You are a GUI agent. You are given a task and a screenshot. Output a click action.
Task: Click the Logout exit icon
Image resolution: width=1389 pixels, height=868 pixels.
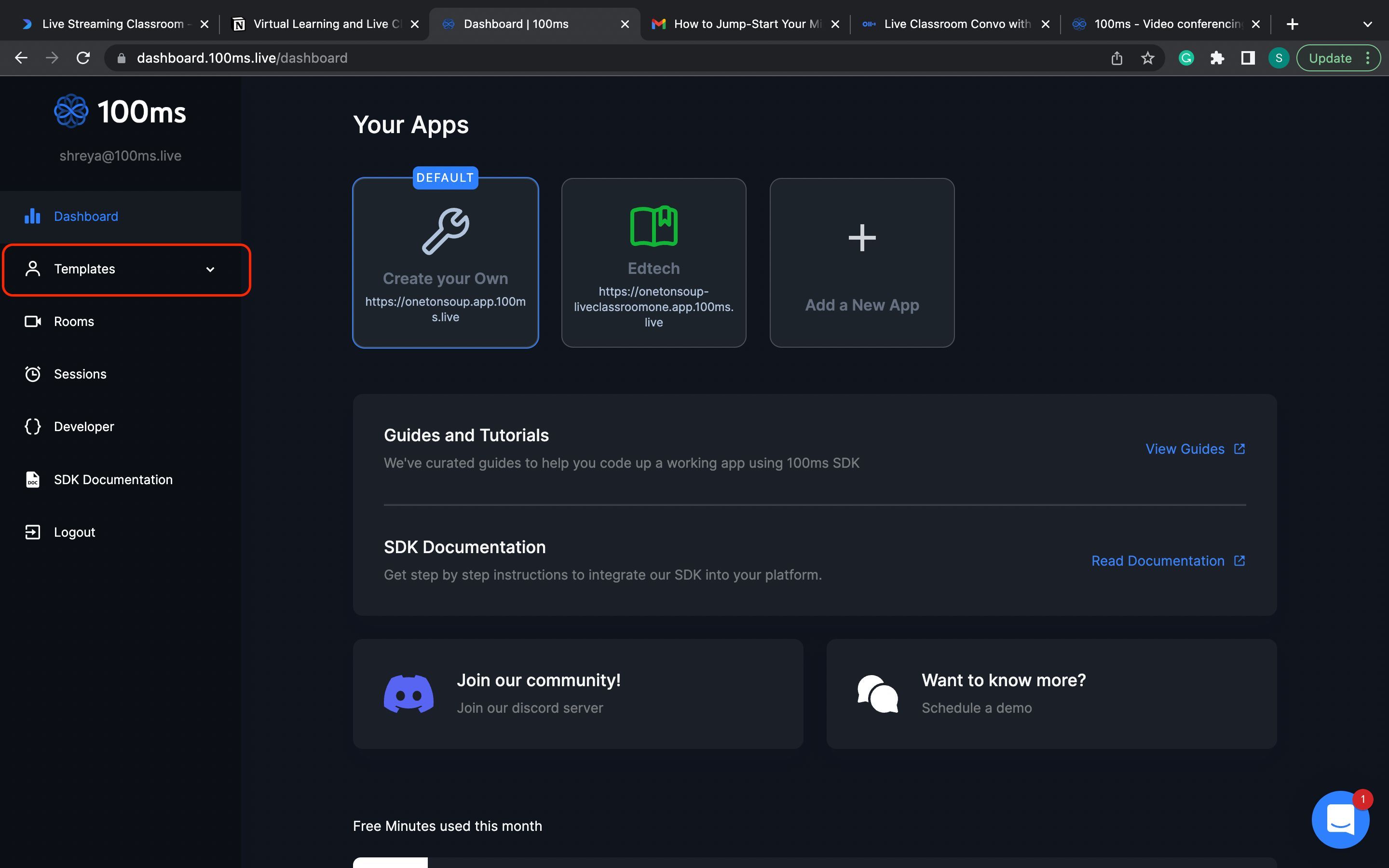33,532
